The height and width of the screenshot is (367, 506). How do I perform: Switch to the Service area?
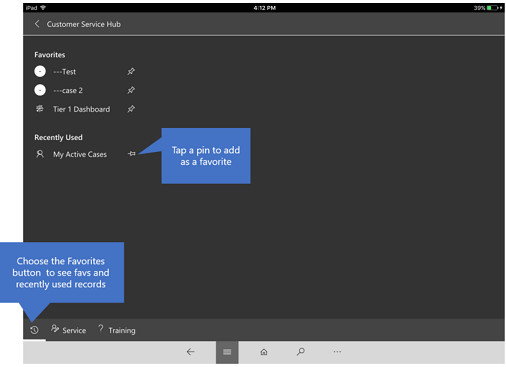point(68,330)
